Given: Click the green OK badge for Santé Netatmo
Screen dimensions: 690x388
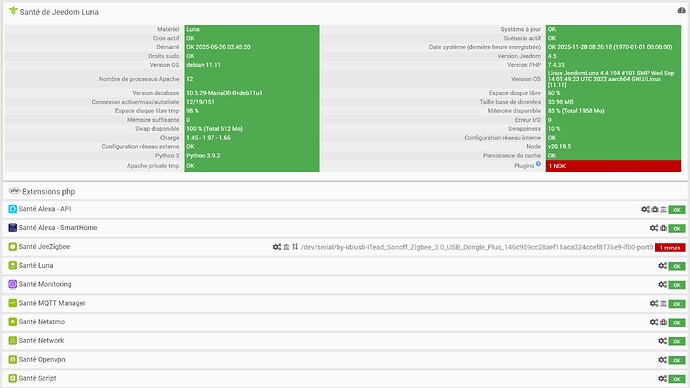Looking at the screenshot, I should (677, 322).
